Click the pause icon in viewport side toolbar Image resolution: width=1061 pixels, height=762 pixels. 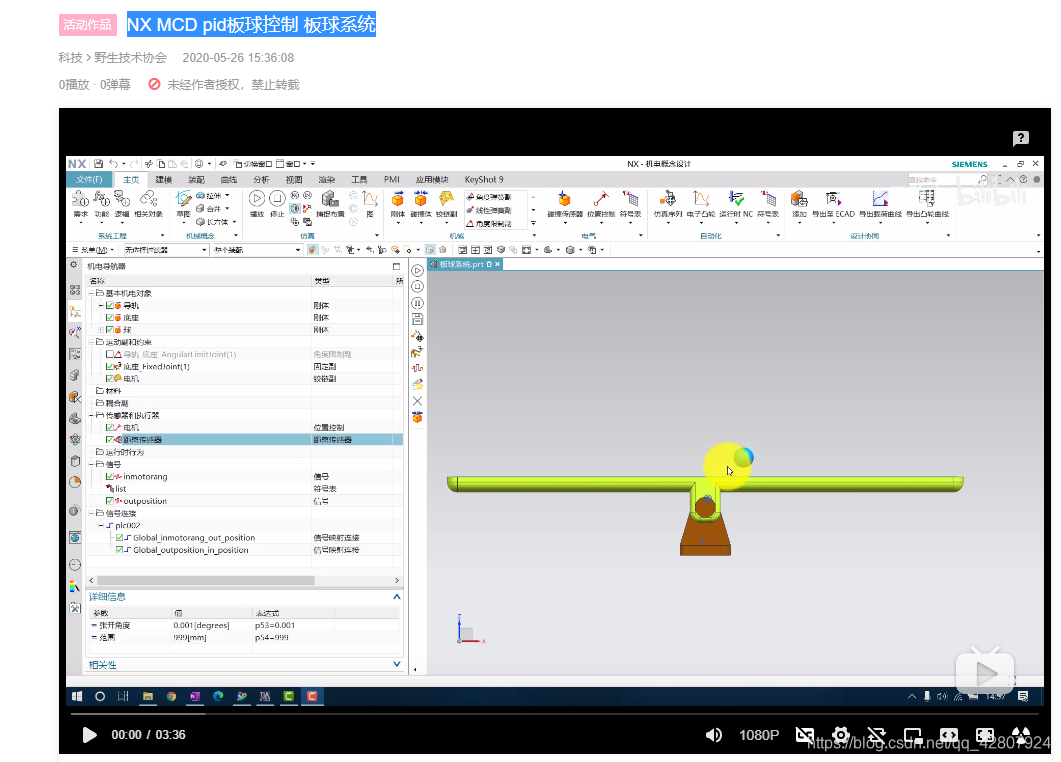pos(417,303)
